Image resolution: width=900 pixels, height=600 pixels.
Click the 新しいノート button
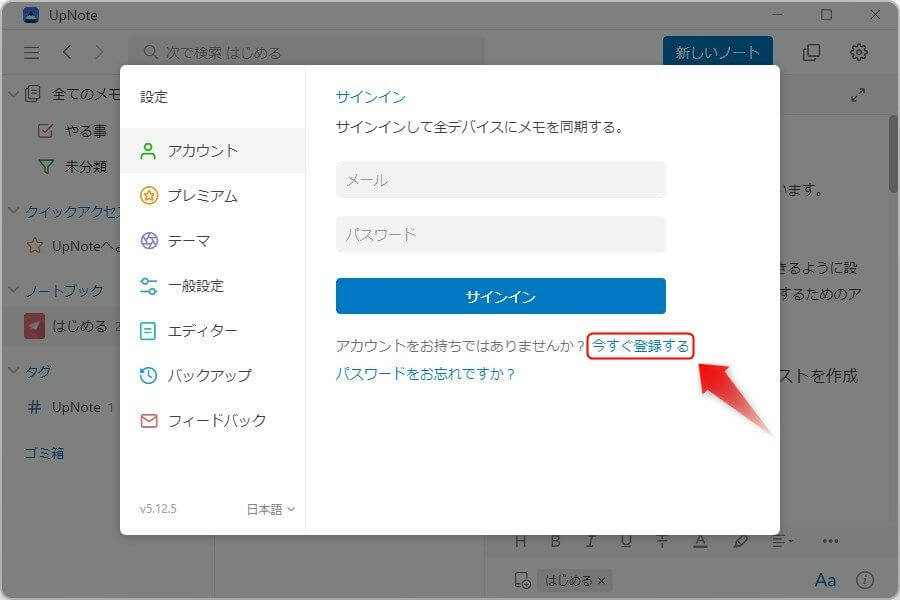tap(717, 52)
